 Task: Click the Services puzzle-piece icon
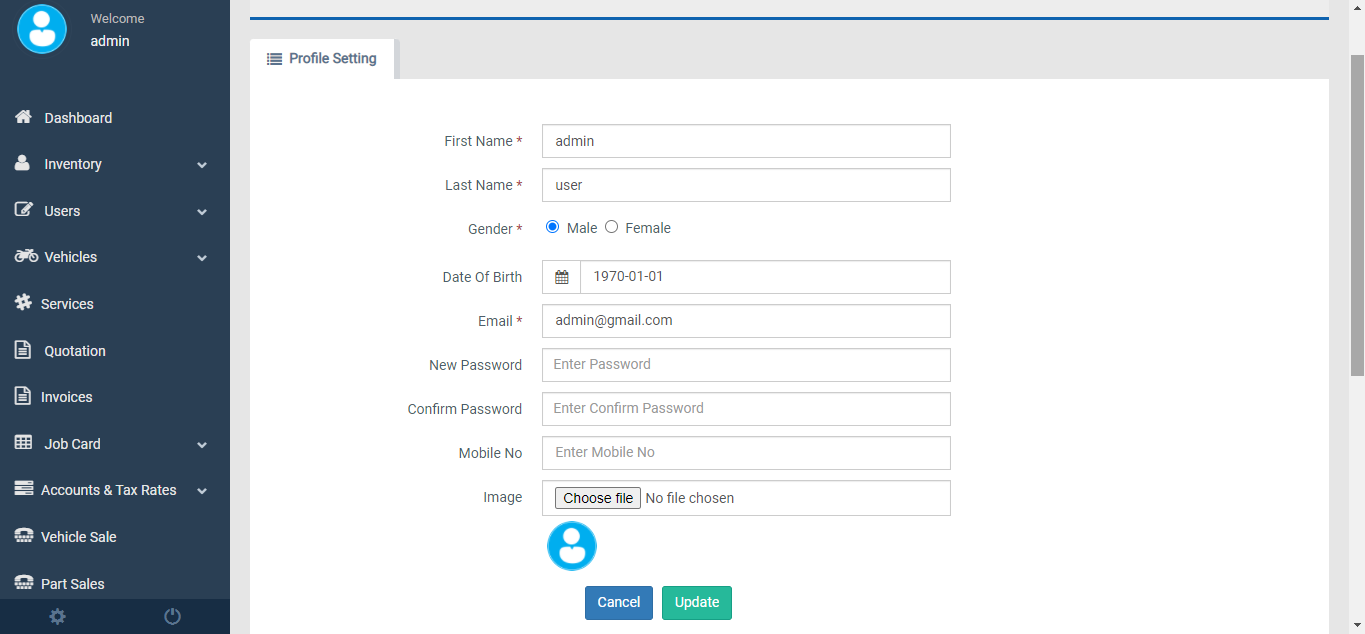coord(23,303)
